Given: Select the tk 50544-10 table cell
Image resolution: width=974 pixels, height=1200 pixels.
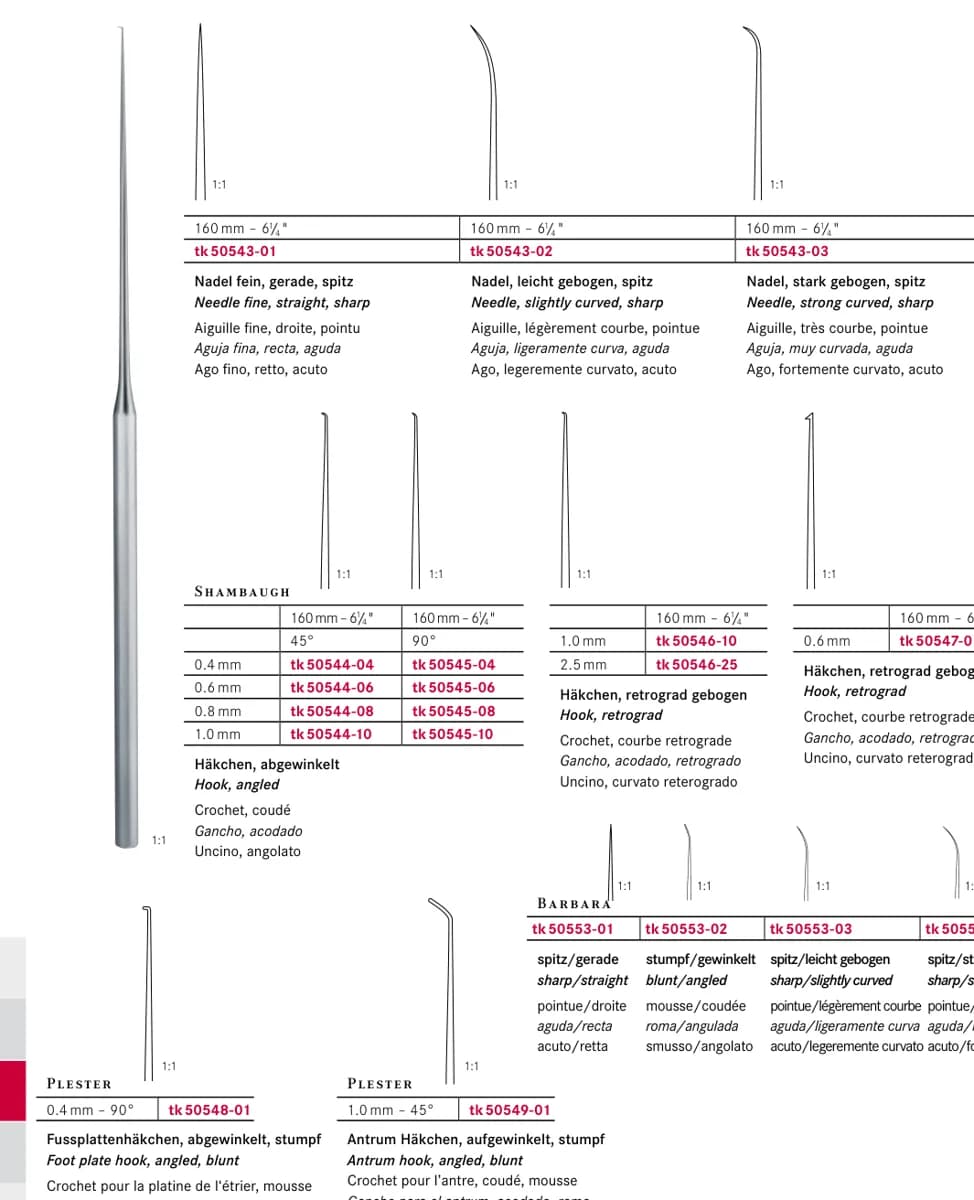Looking at the screenshot, I should click(x=332, y=734).
